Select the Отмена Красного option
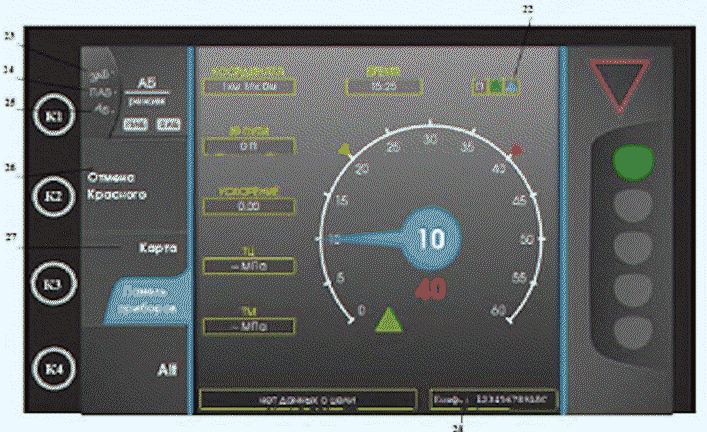 [117, 186]
